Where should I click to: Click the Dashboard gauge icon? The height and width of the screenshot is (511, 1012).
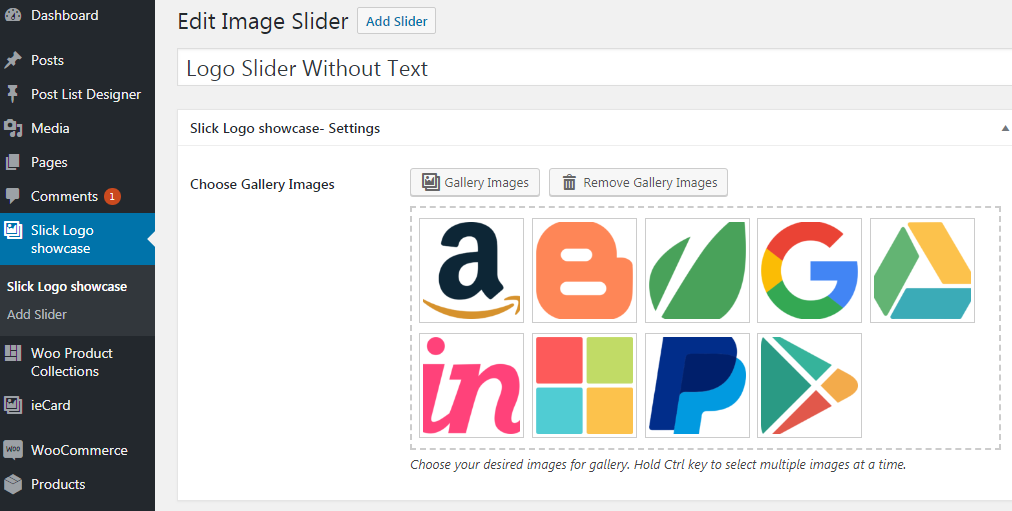click(13, 15)
